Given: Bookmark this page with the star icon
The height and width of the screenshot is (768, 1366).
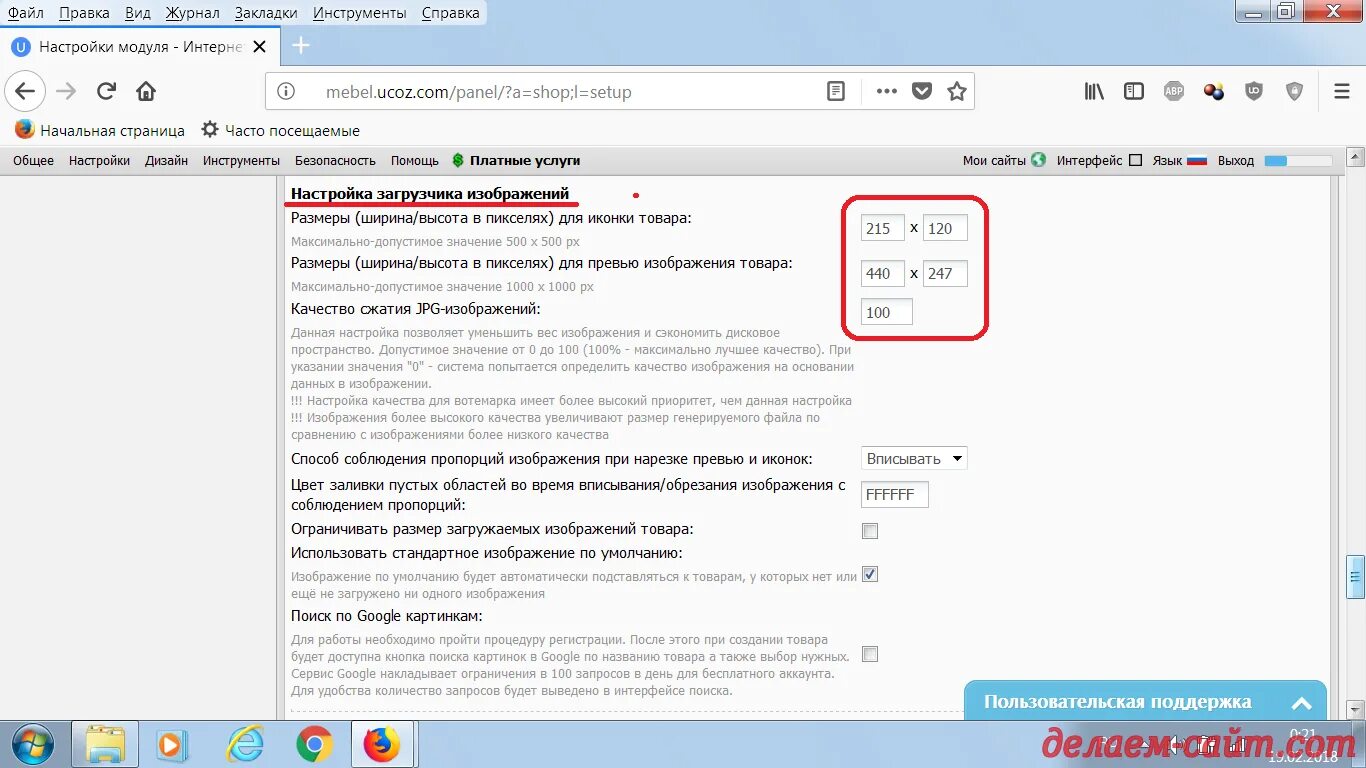Looking at the screenshot, I should pos(957,92).
